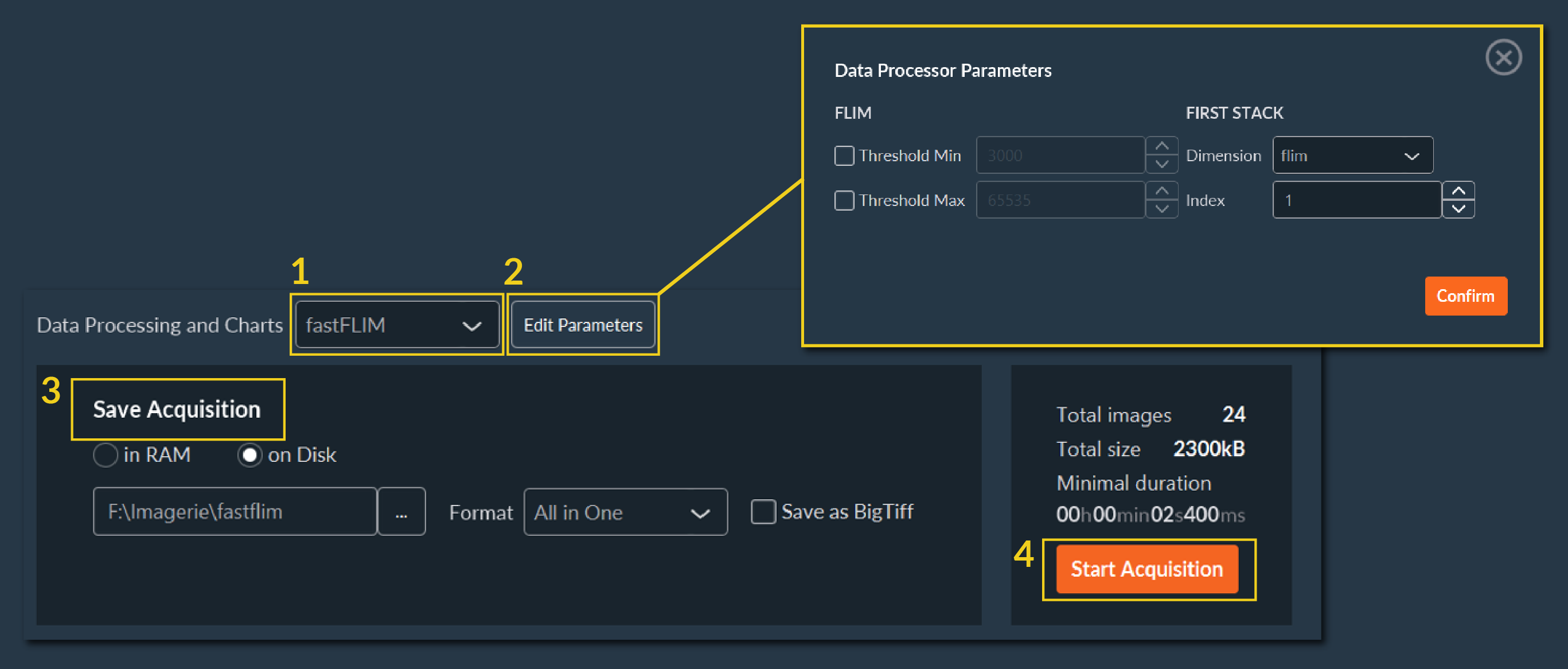
Task: Increment the Index value
Action: click(1458, 191)
